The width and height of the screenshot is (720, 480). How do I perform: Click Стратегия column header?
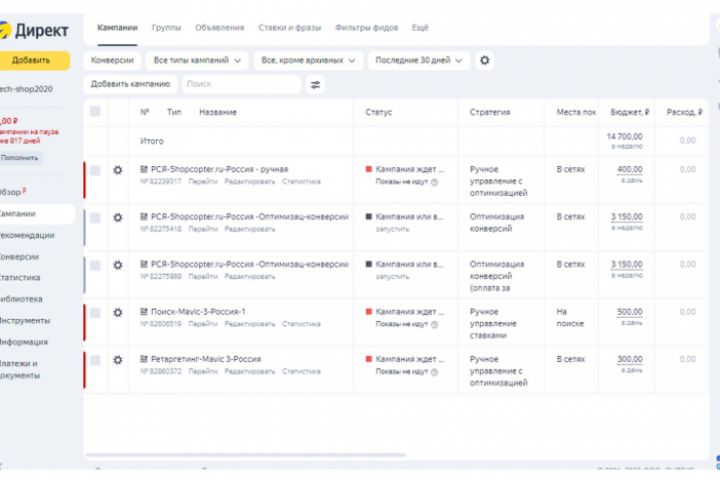(x=489, y=112)
